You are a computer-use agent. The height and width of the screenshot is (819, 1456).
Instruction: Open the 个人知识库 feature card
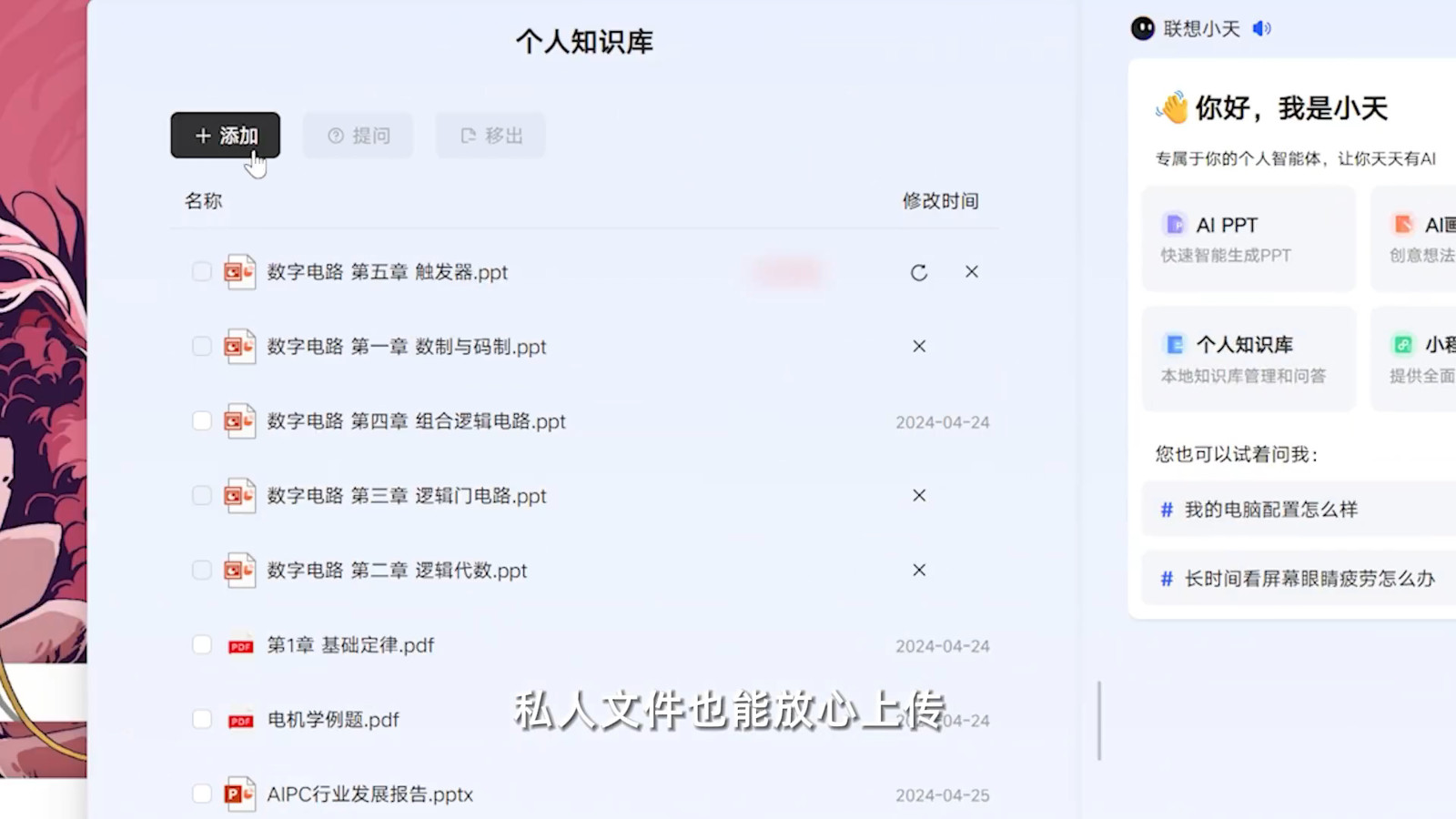(1248, 359)
